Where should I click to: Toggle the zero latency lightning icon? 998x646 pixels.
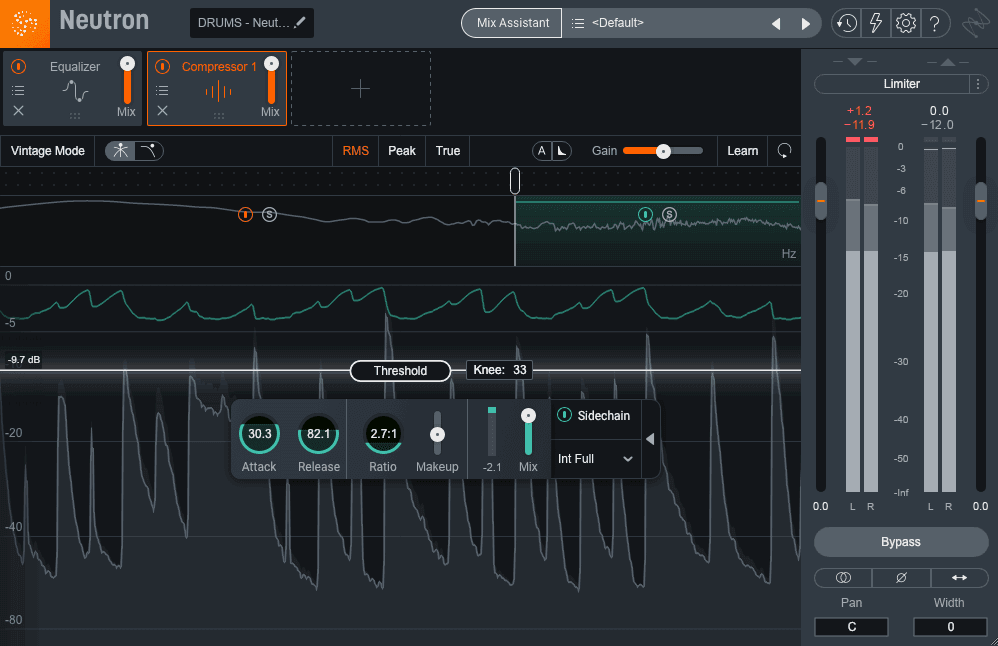[x=876, y=24]
